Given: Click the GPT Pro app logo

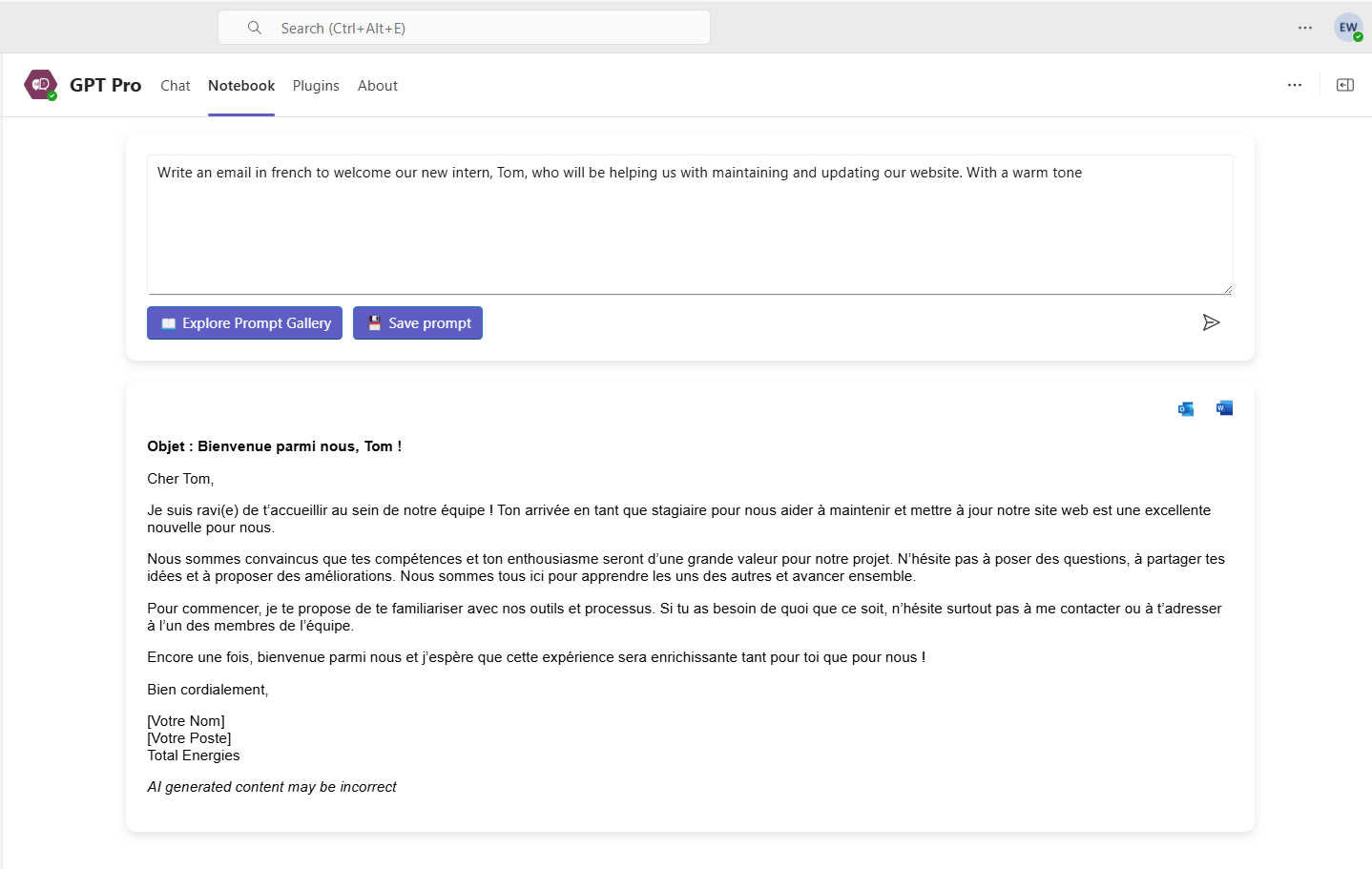Looking at the screenshot, I should point(40,85).
